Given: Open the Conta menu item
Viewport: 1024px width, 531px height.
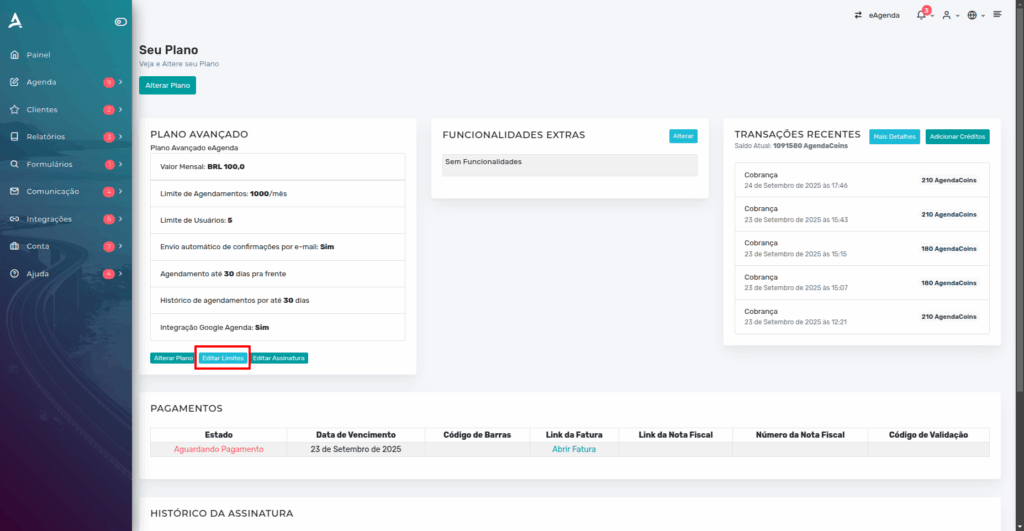Looking at the screenshot, I should (38, 246).
